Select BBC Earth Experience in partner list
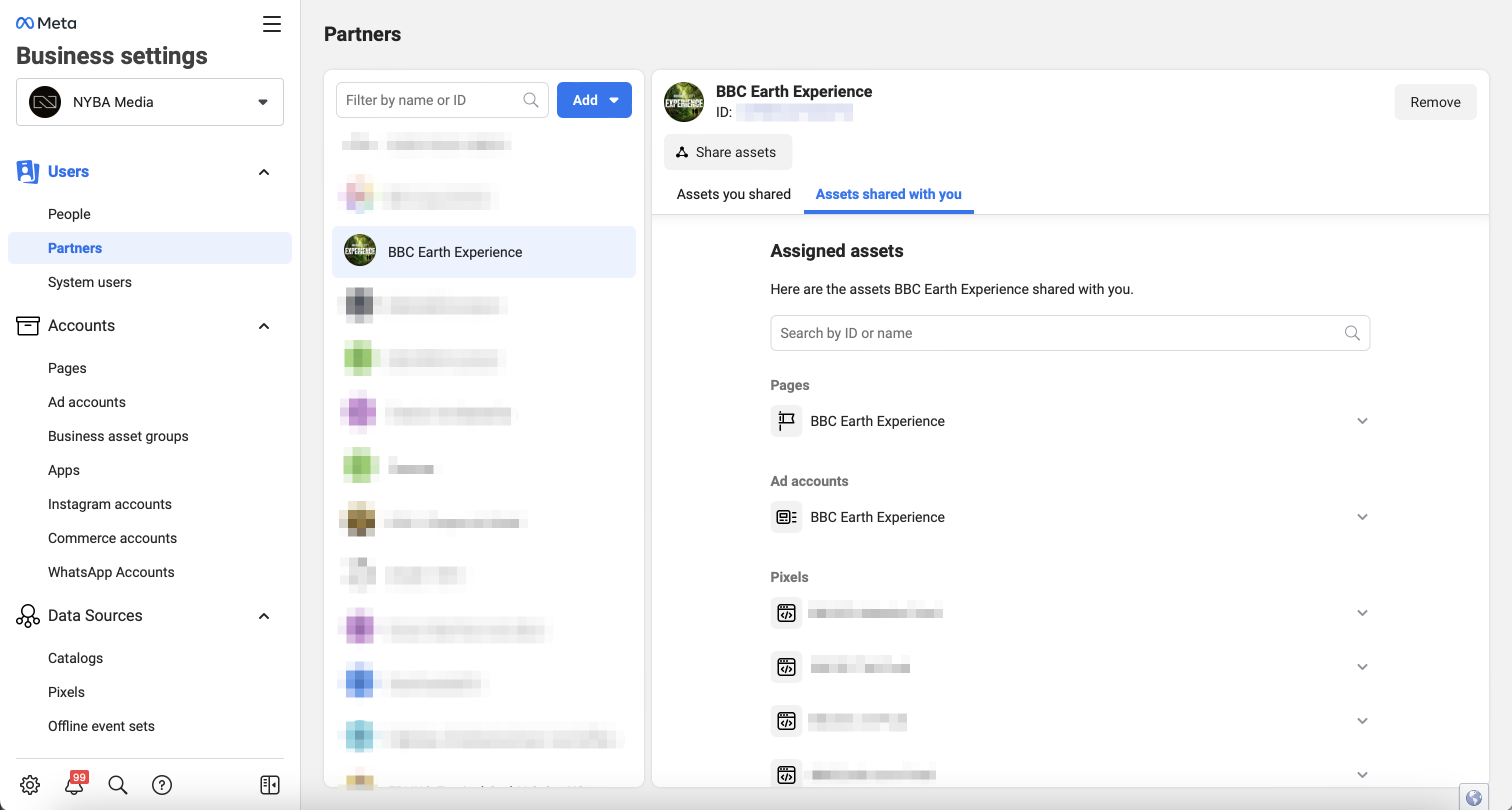 (x=483, y=251)
